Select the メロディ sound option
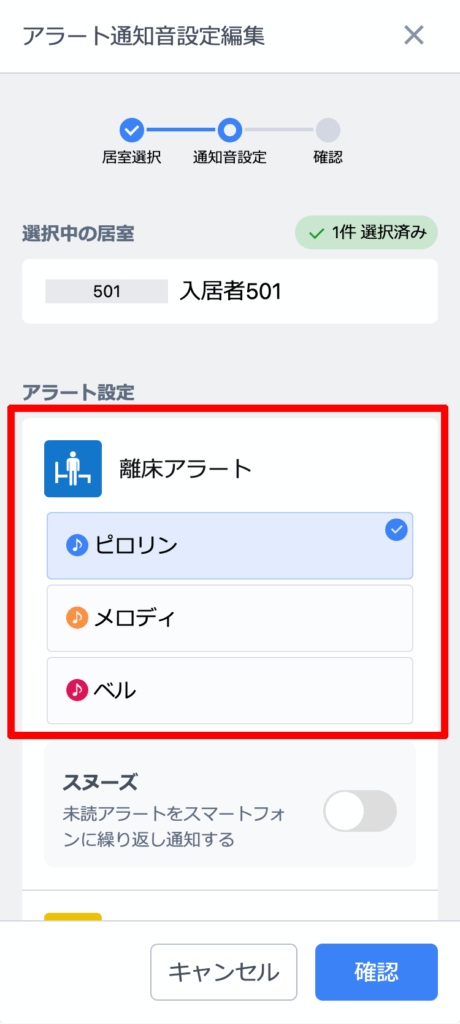 (230, 618)
